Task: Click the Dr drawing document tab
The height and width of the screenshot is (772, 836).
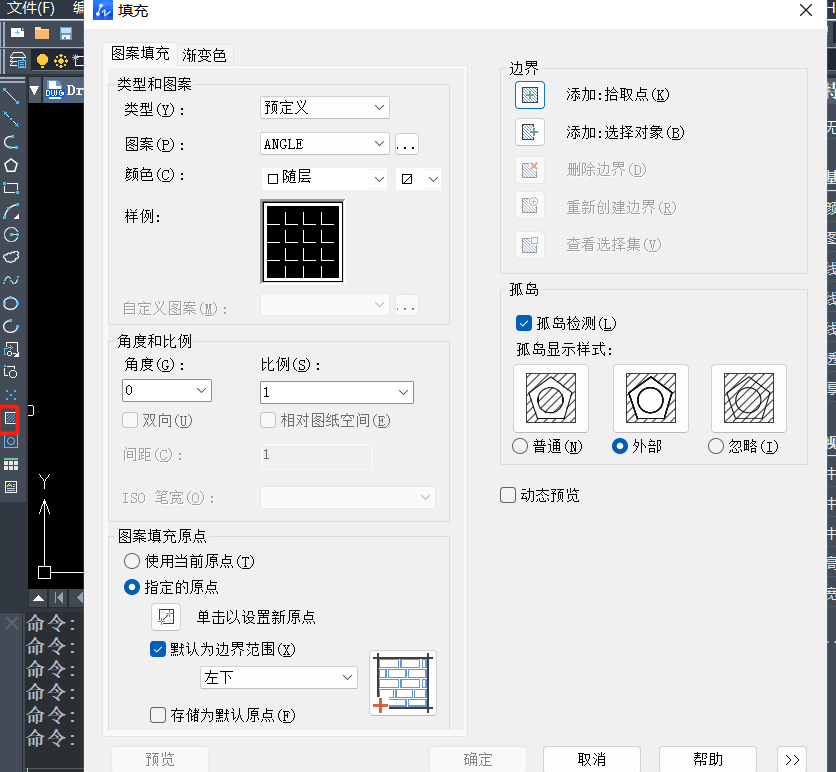Action: 64,91
